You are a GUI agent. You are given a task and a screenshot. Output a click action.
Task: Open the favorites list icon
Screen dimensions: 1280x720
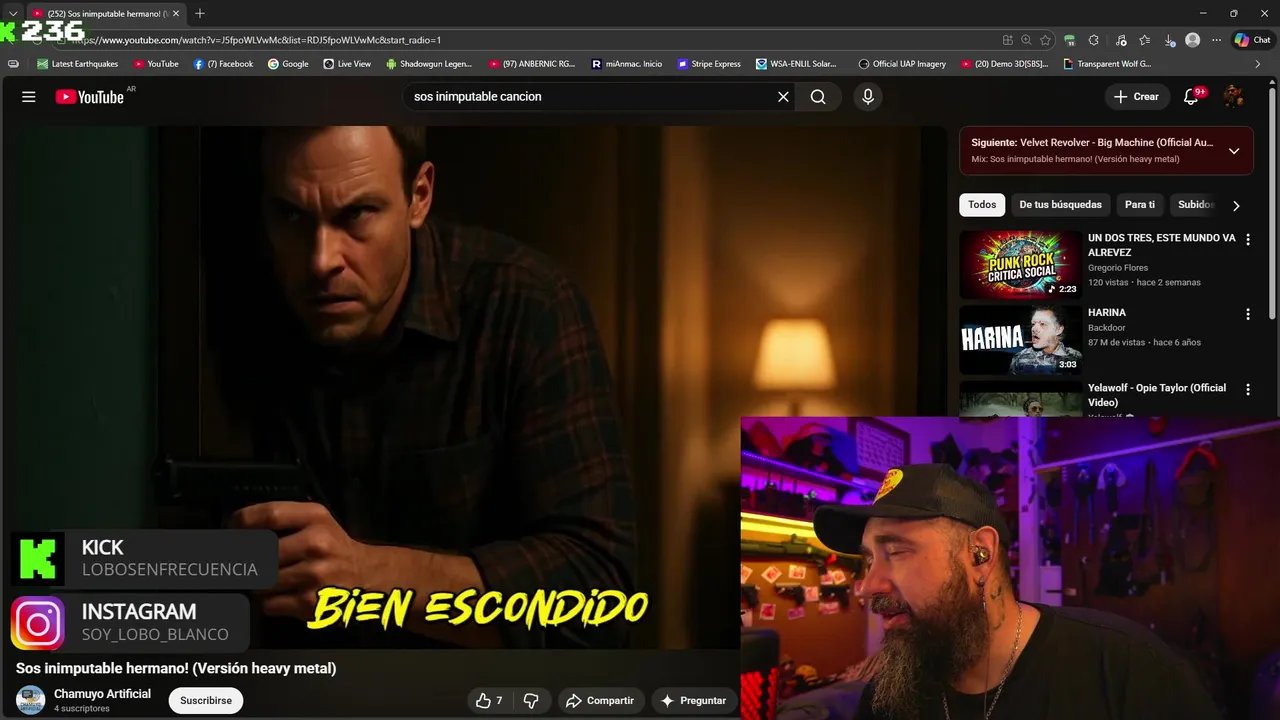[1145, 40]
